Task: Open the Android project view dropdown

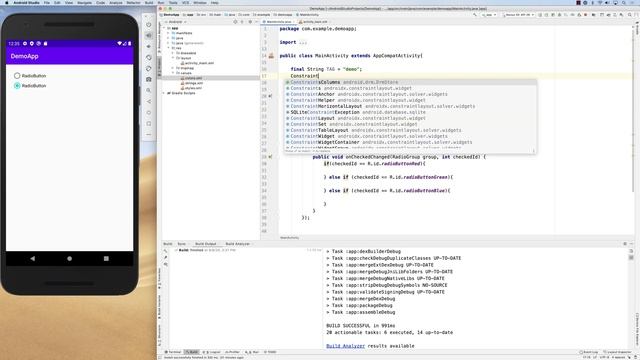Action: [x=176, y=22]
